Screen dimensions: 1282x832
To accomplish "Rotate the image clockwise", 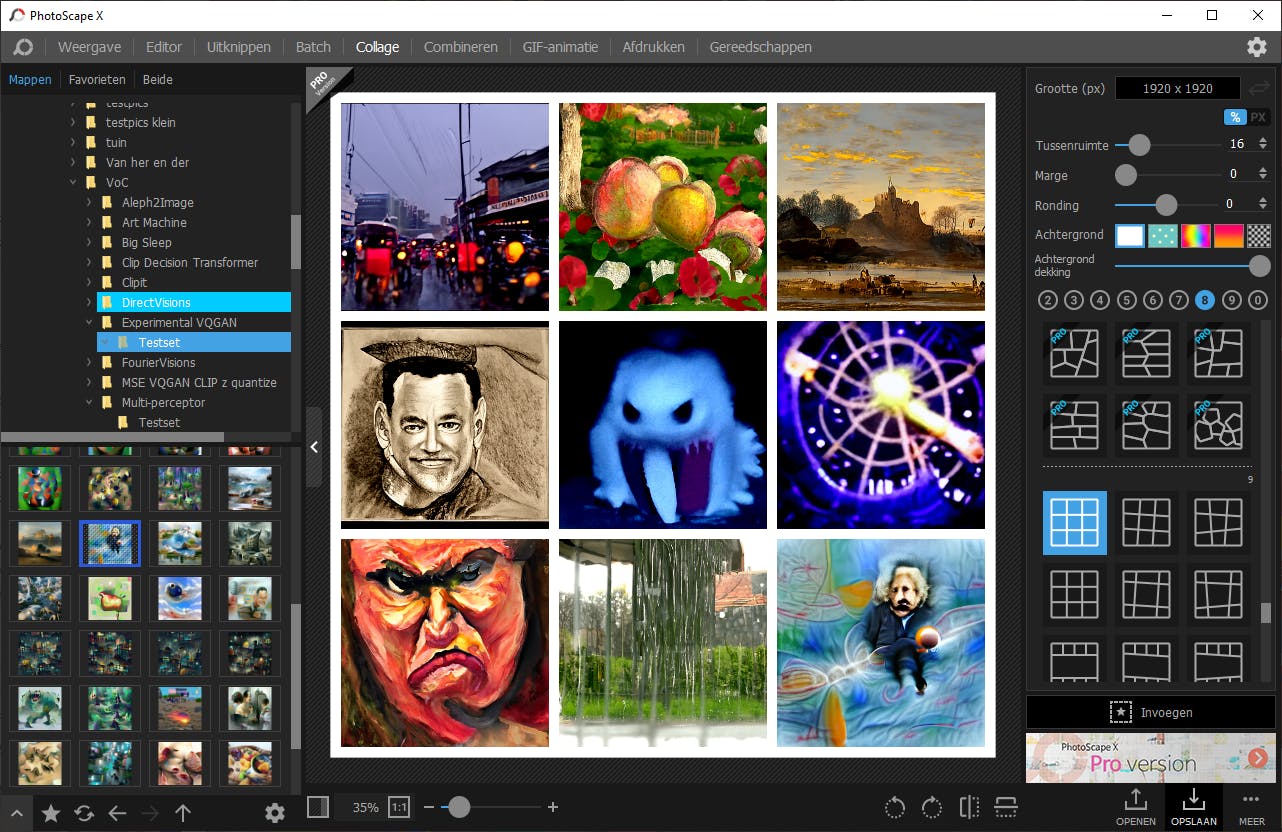I will pyautogui.click(x=932, y=807).
